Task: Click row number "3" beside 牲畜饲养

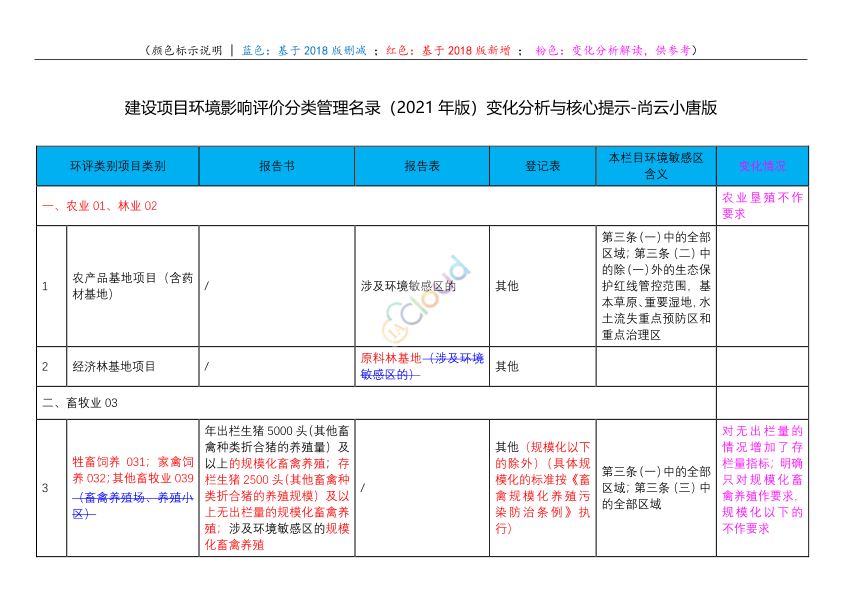Action: coord(45,488)
